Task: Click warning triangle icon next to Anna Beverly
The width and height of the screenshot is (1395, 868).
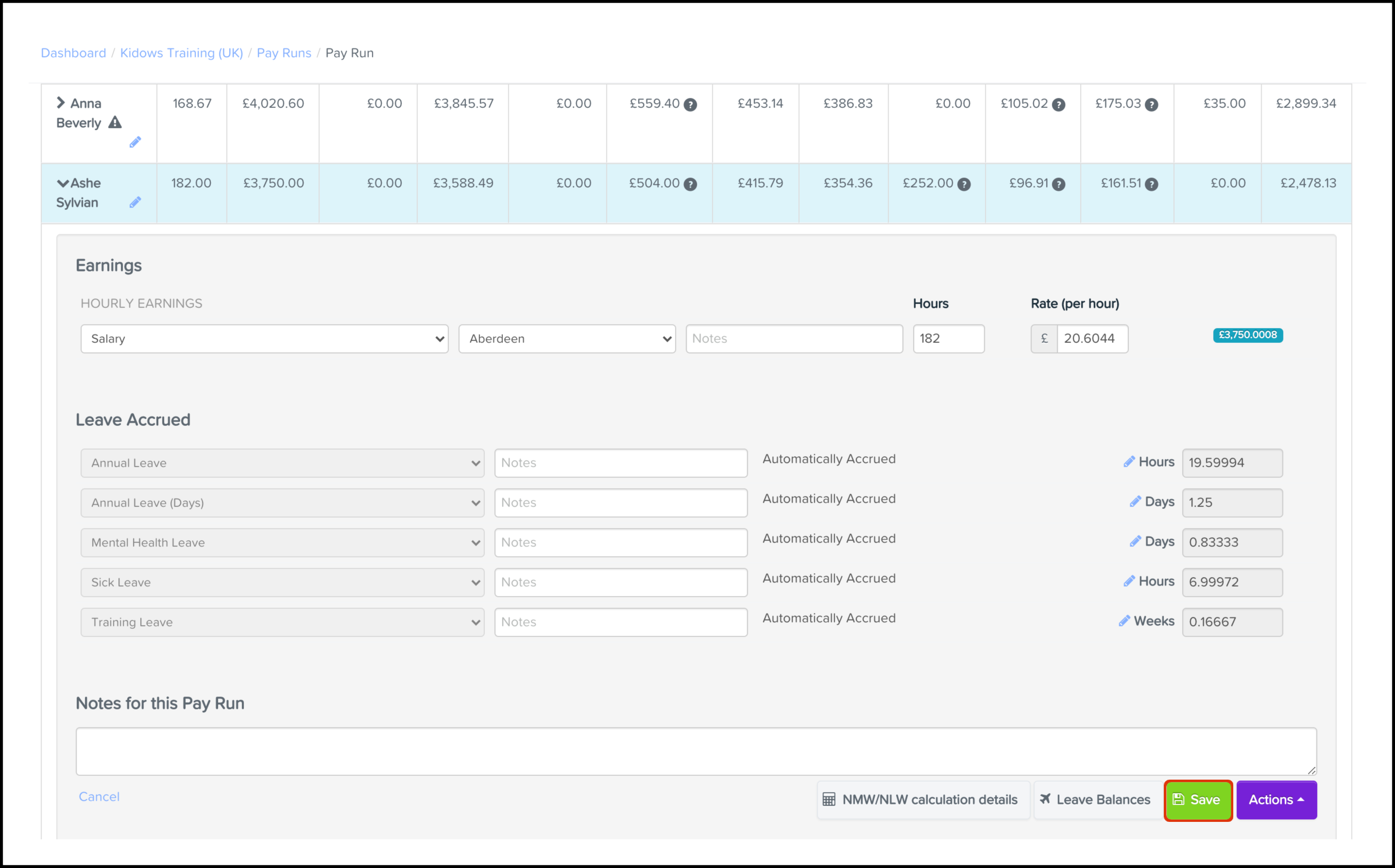Action: pos(115,122)
